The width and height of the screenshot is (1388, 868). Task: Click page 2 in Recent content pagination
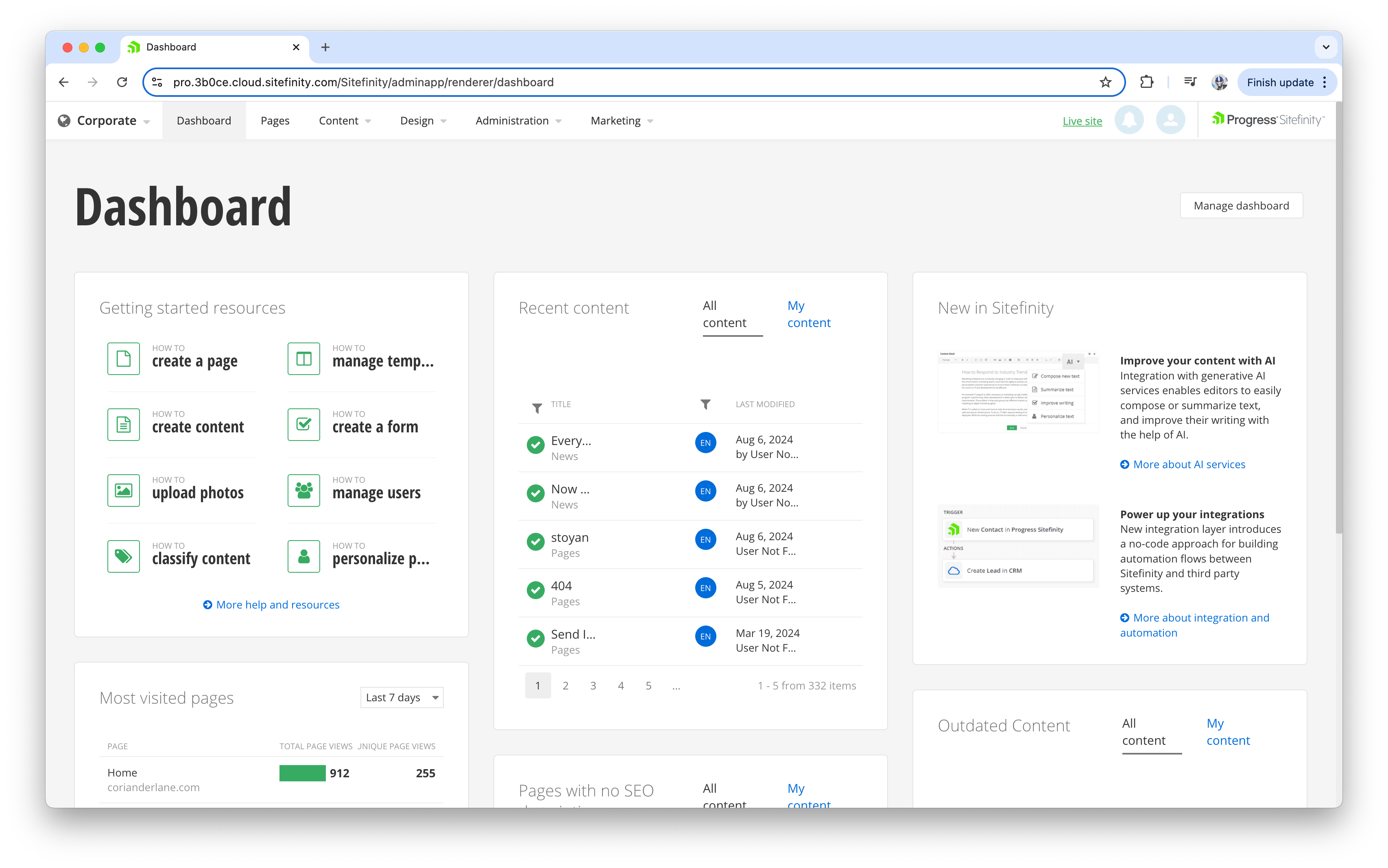[x=566, y=685]
